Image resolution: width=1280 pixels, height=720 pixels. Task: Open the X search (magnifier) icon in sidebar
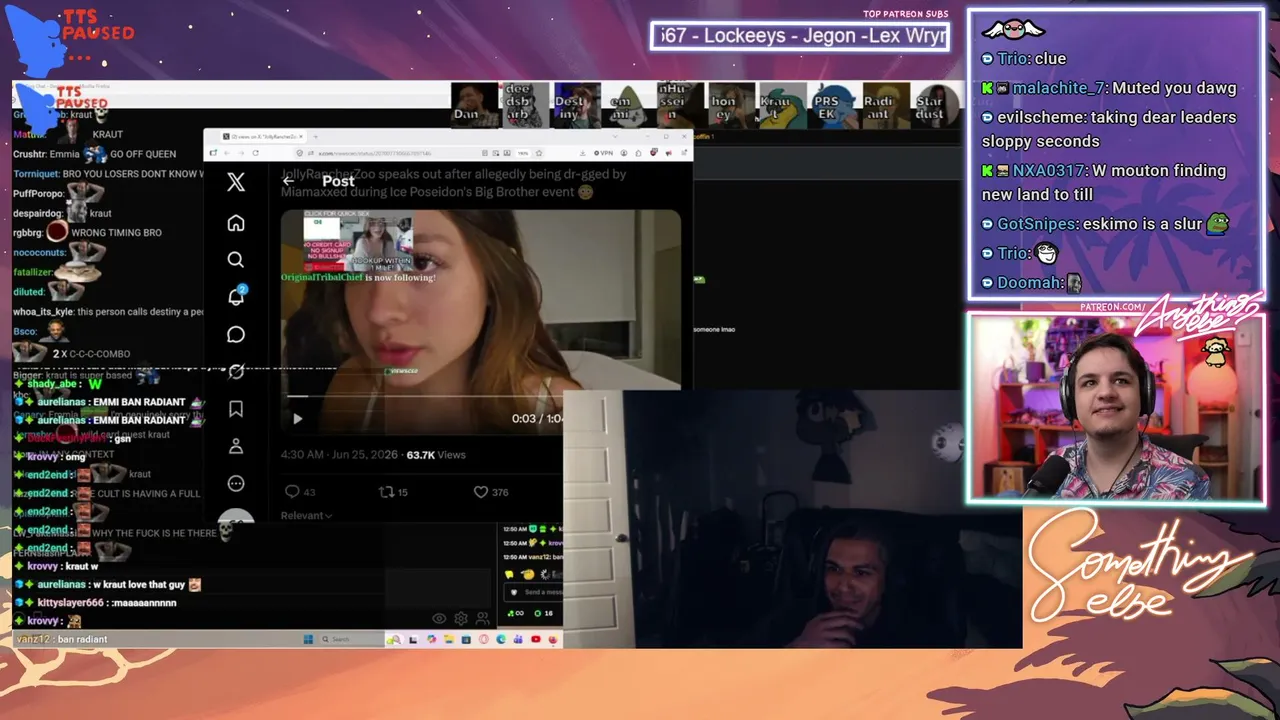click(236, 260)
